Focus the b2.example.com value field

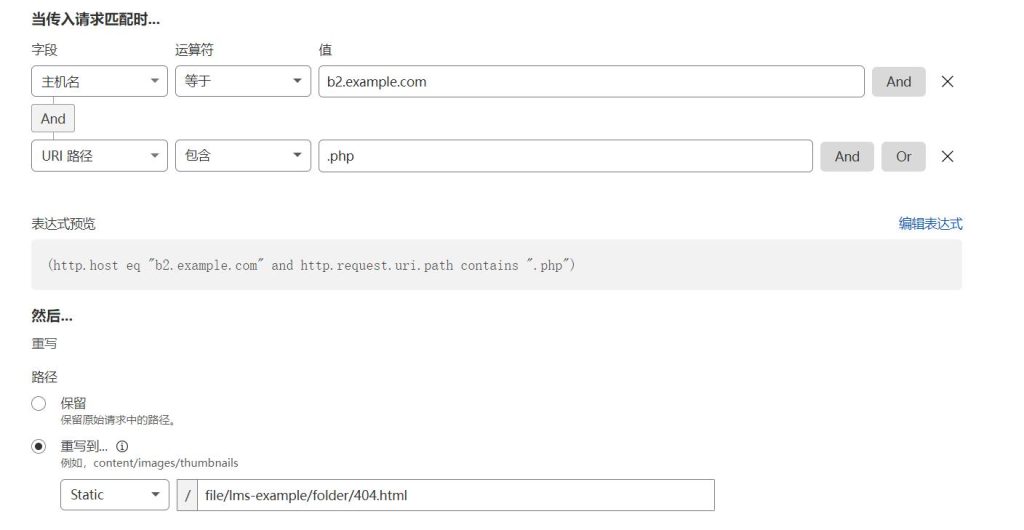click(x=591, y=82)
